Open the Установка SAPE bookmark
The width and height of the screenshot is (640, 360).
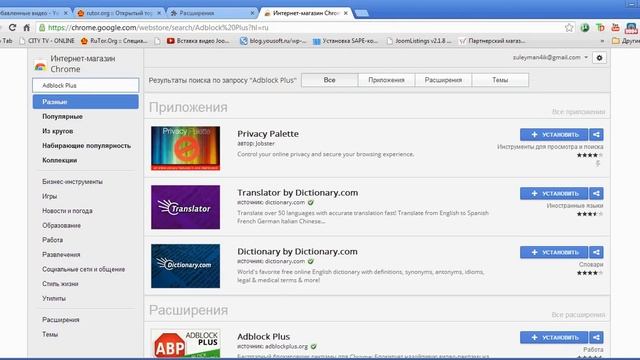[x=345, y=41]
